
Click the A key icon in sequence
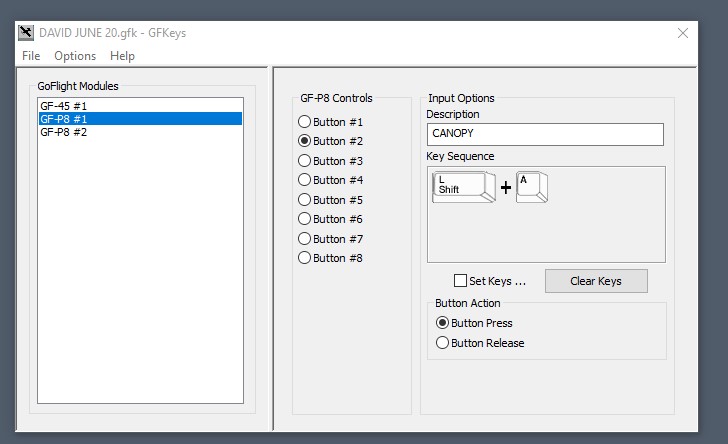point(532,187)
